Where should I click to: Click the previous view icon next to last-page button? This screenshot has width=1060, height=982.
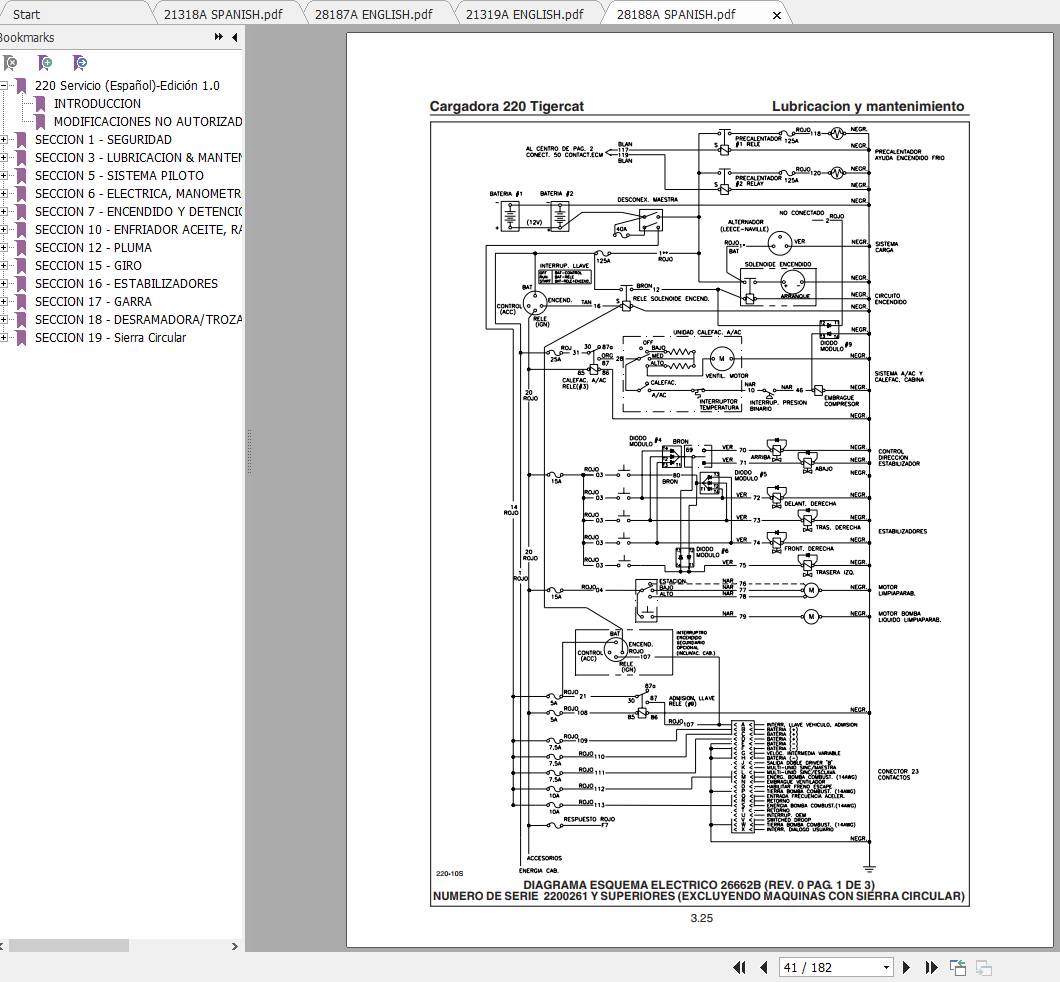point(957,967)
